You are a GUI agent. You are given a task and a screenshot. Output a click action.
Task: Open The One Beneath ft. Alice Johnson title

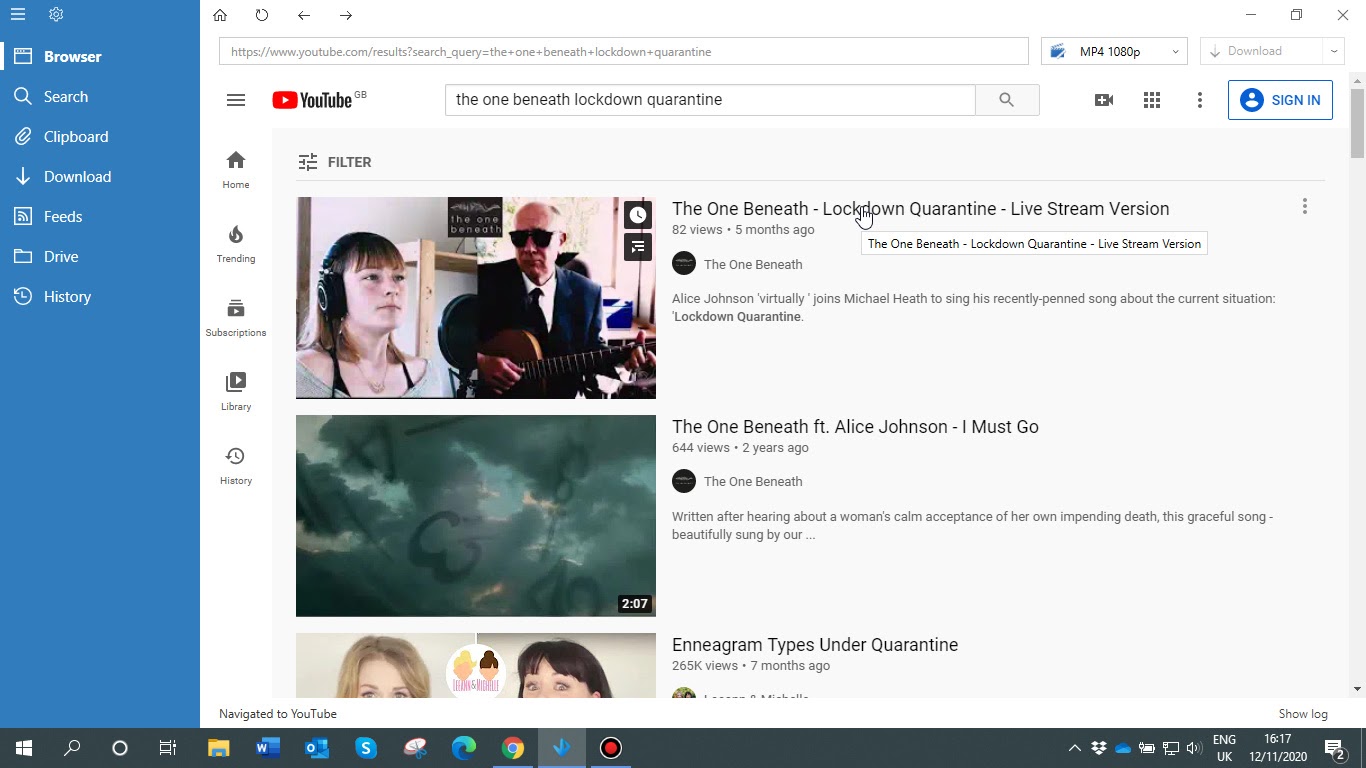(855, 427)
